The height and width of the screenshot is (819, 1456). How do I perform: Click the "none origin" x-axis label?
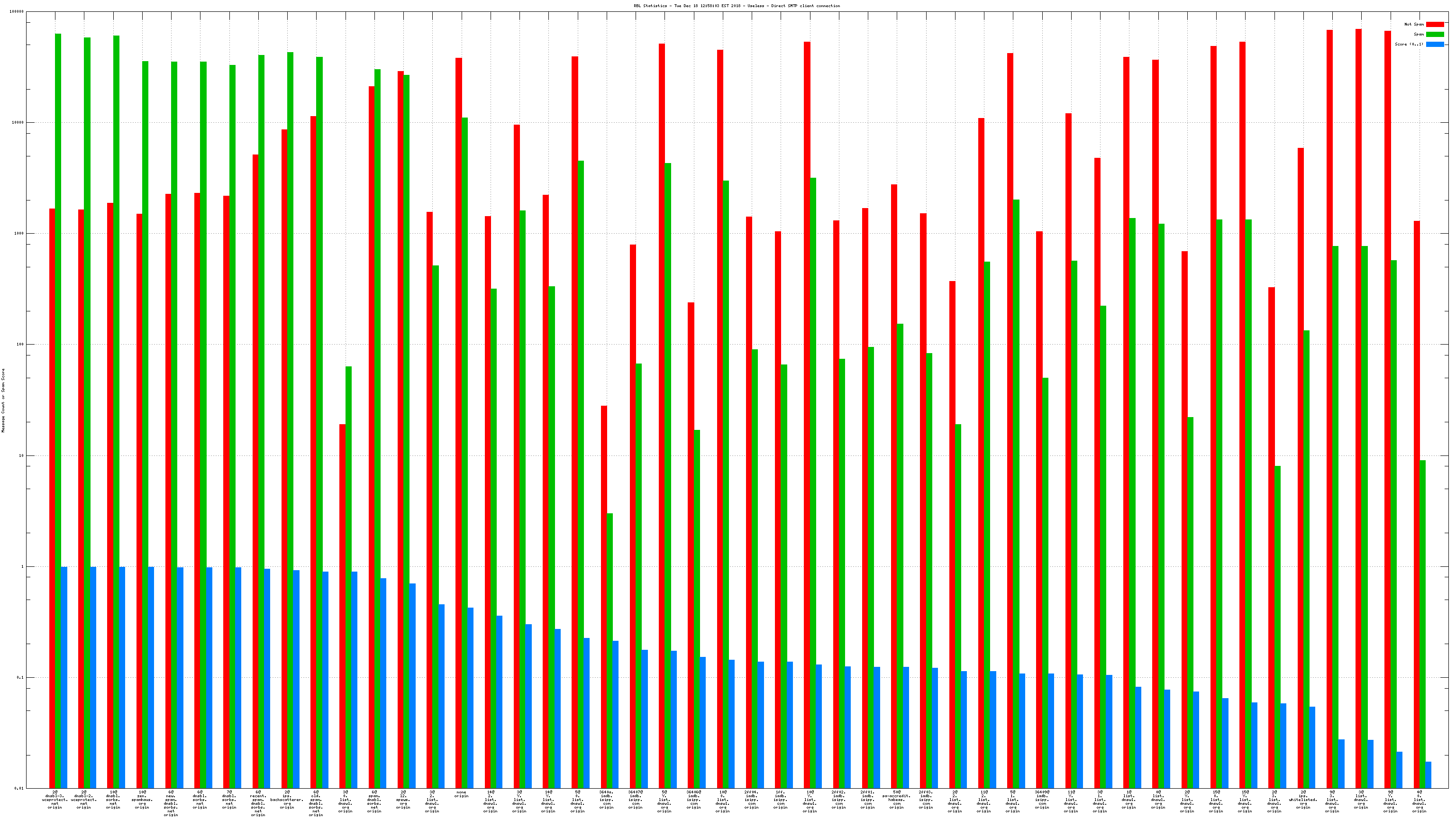pyautogui.click(x=461, y=794)
